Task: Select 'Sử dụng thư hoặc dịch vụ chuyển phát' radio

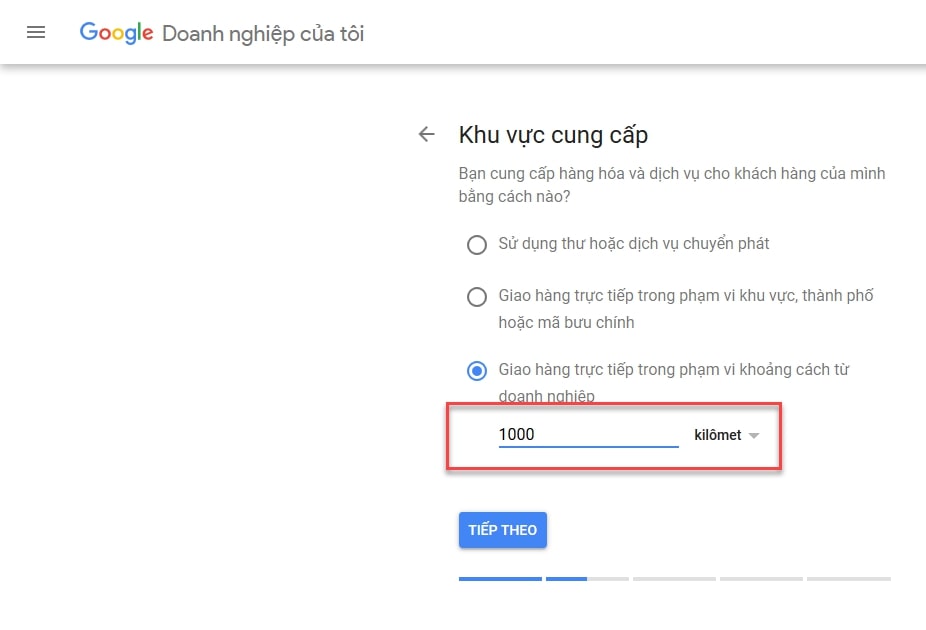Action: pyautogui.click(x=477, y=244)
